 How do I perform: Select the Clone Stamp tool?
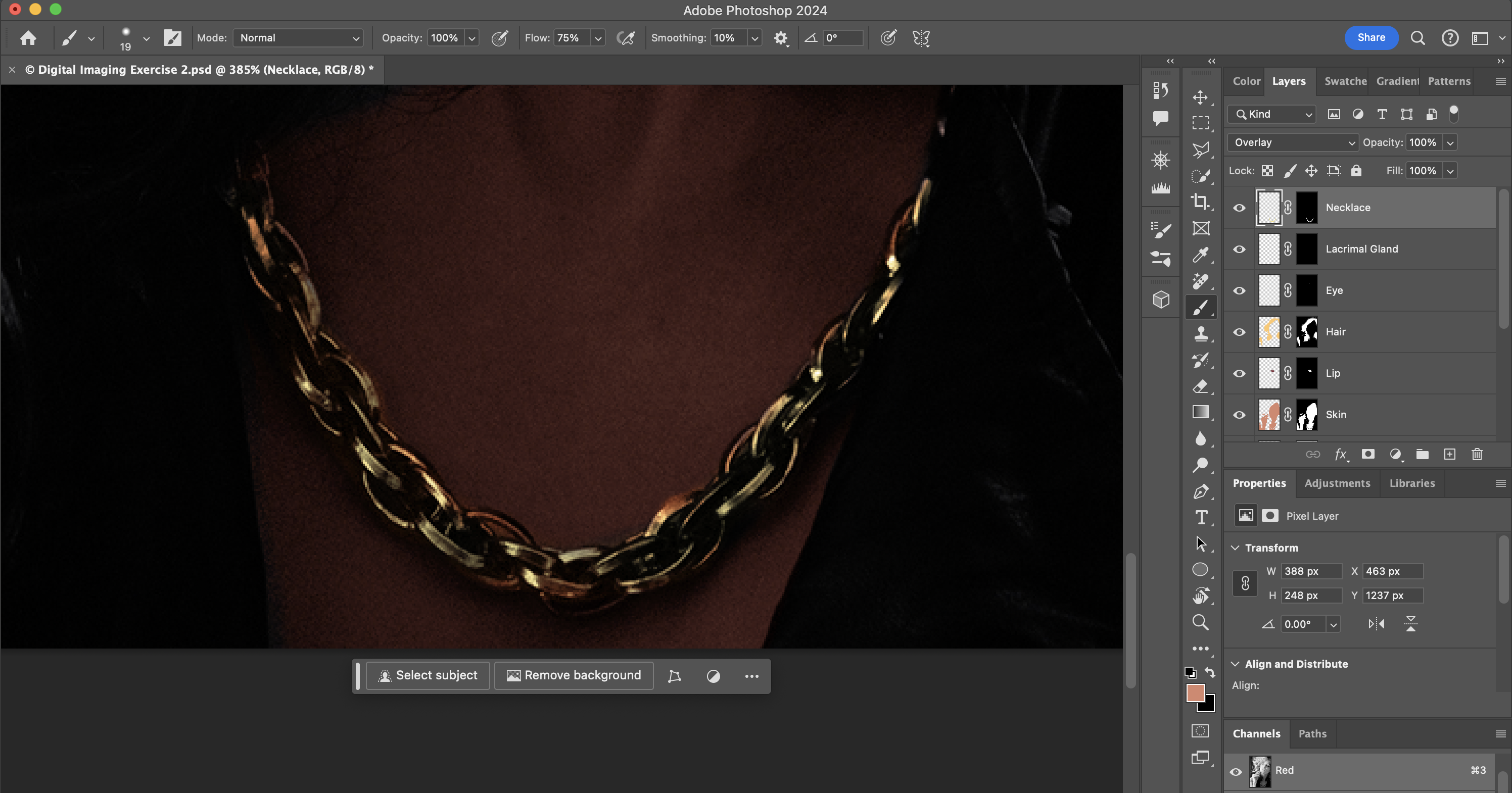click(x=1200, y=334)
